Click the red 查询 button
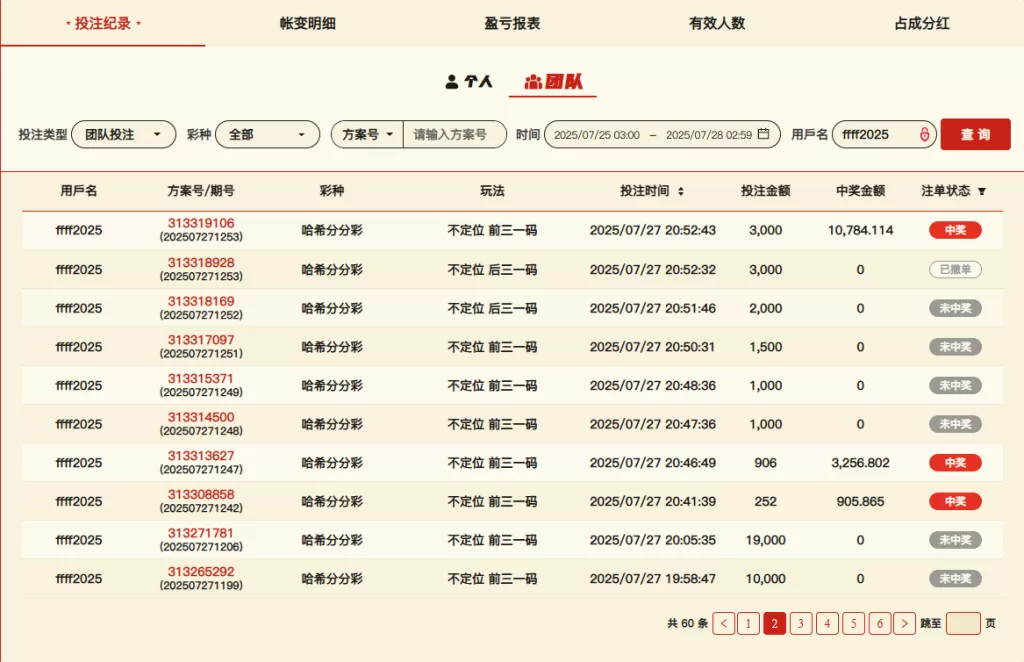Image resolution: width=1024 pixels, height=662 pixels. point(976,134)
